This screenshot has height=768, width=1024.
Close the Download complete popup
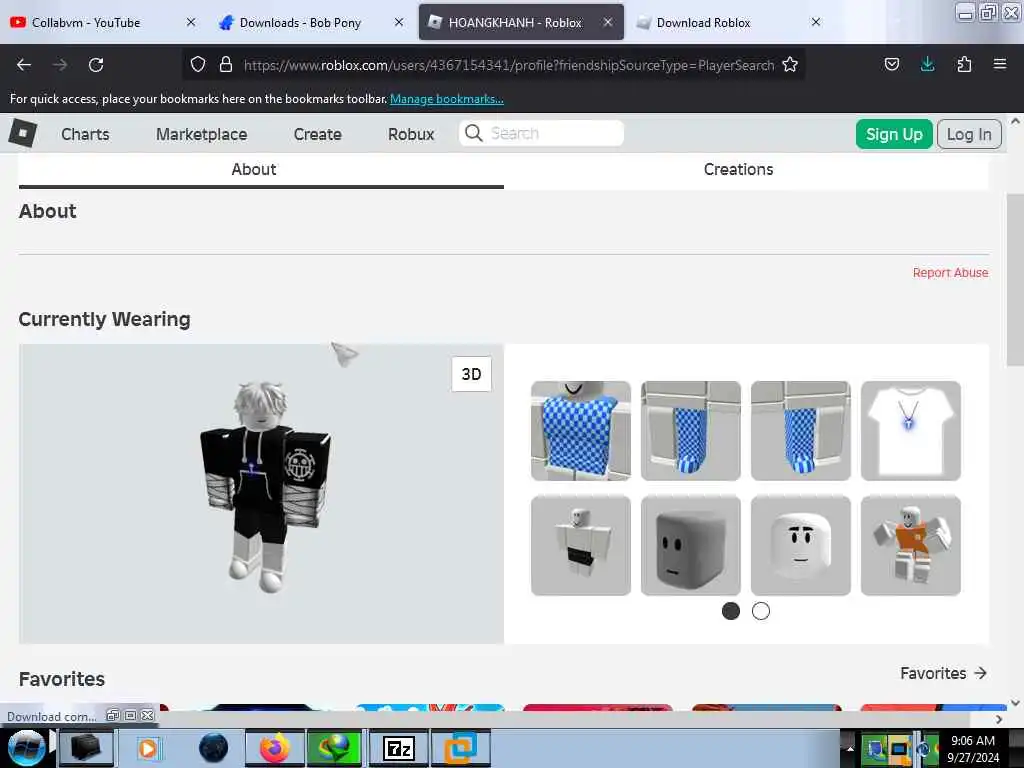tap(148, 716)
